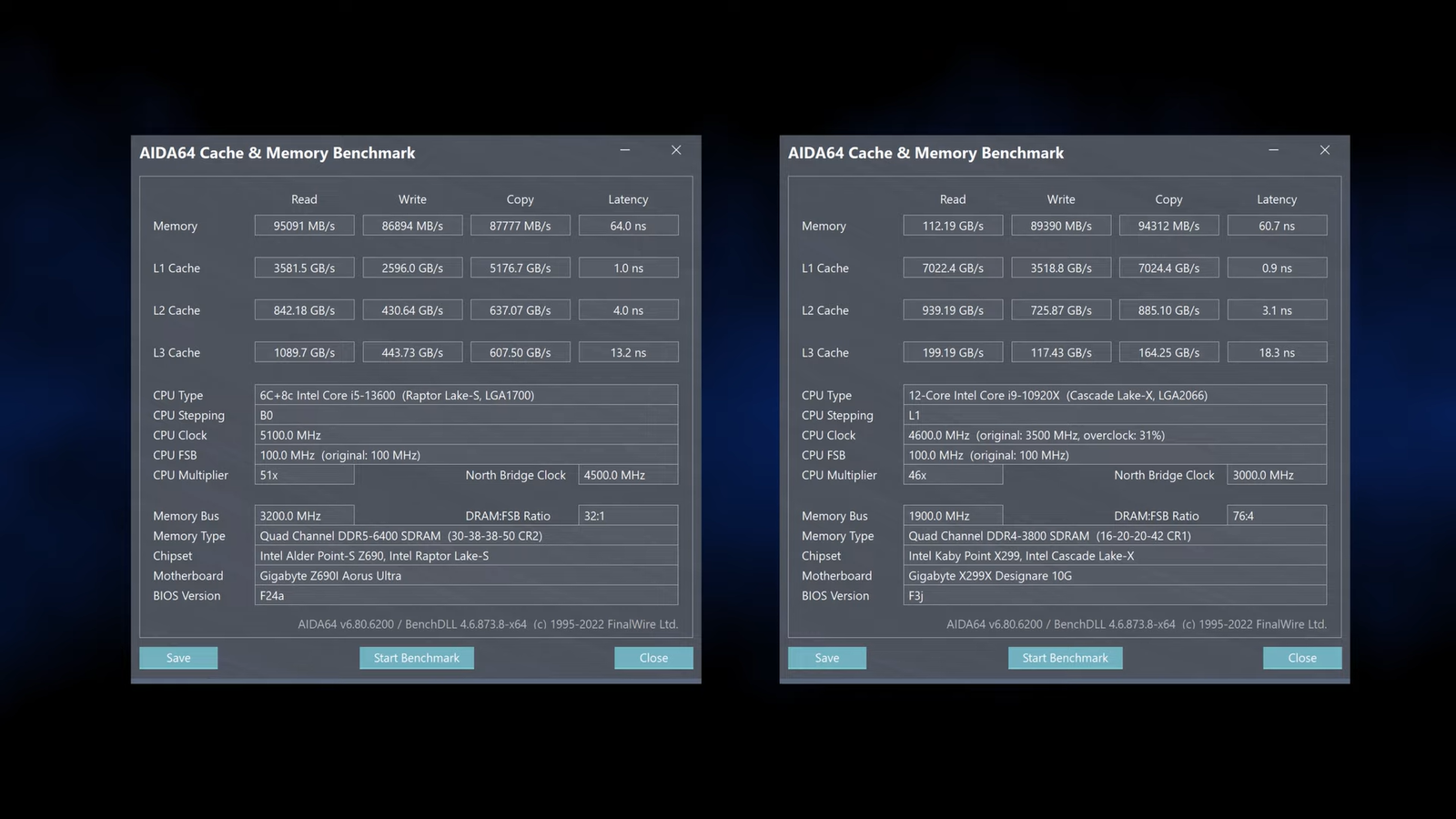Start Benchmark in the i9-10920X window

(x=1065, y=658)
